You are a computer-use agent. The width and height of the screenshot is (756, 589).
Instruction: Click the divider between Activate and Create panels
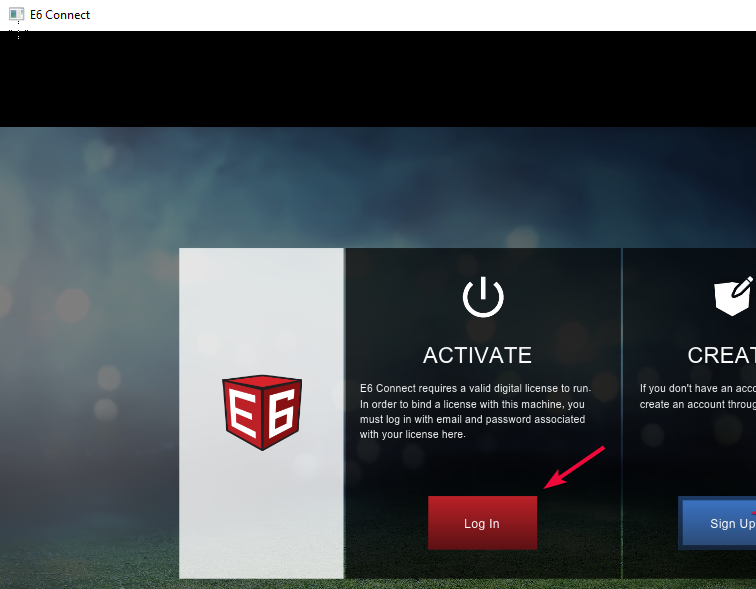pos(622,413)
